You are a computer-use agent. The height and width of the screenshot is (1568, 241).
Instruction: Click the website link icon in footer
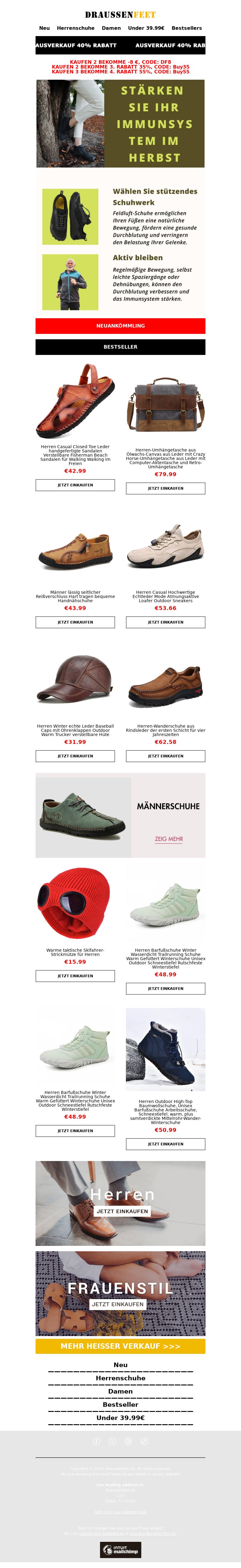(144, 1441)
